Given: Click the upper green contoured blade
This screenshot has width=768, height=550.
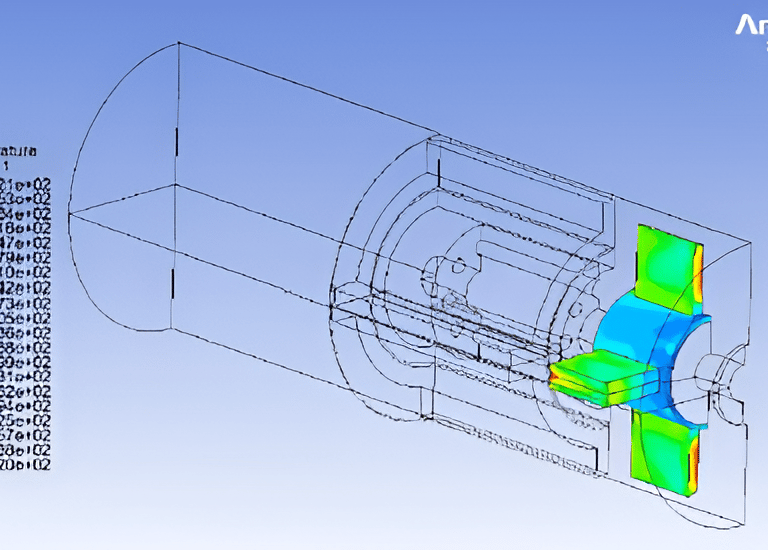Looking at the screenshot, I should coord(670,269).
